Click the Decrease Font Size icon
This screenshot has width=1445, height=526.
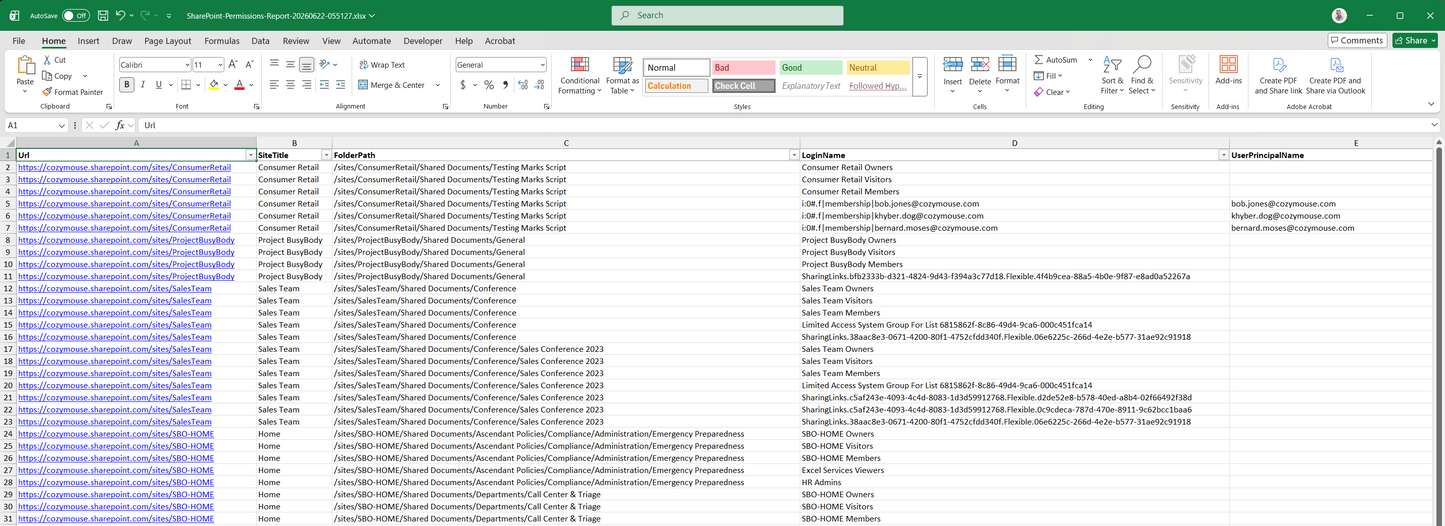click(x=249, y=64)
